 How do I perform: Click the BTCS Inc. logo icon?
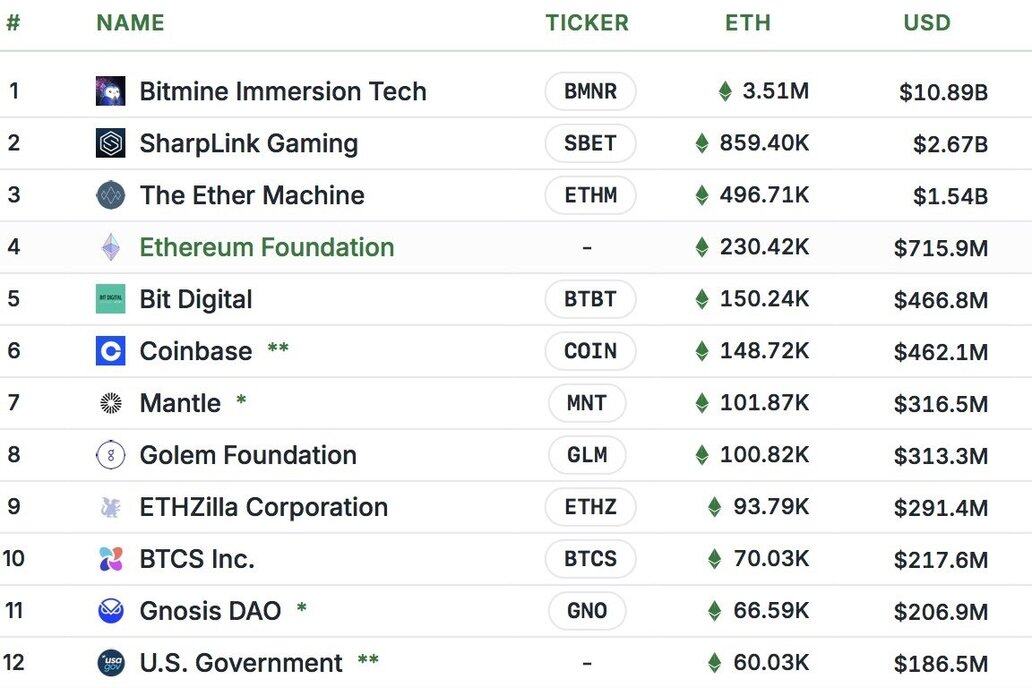[110, 559]
